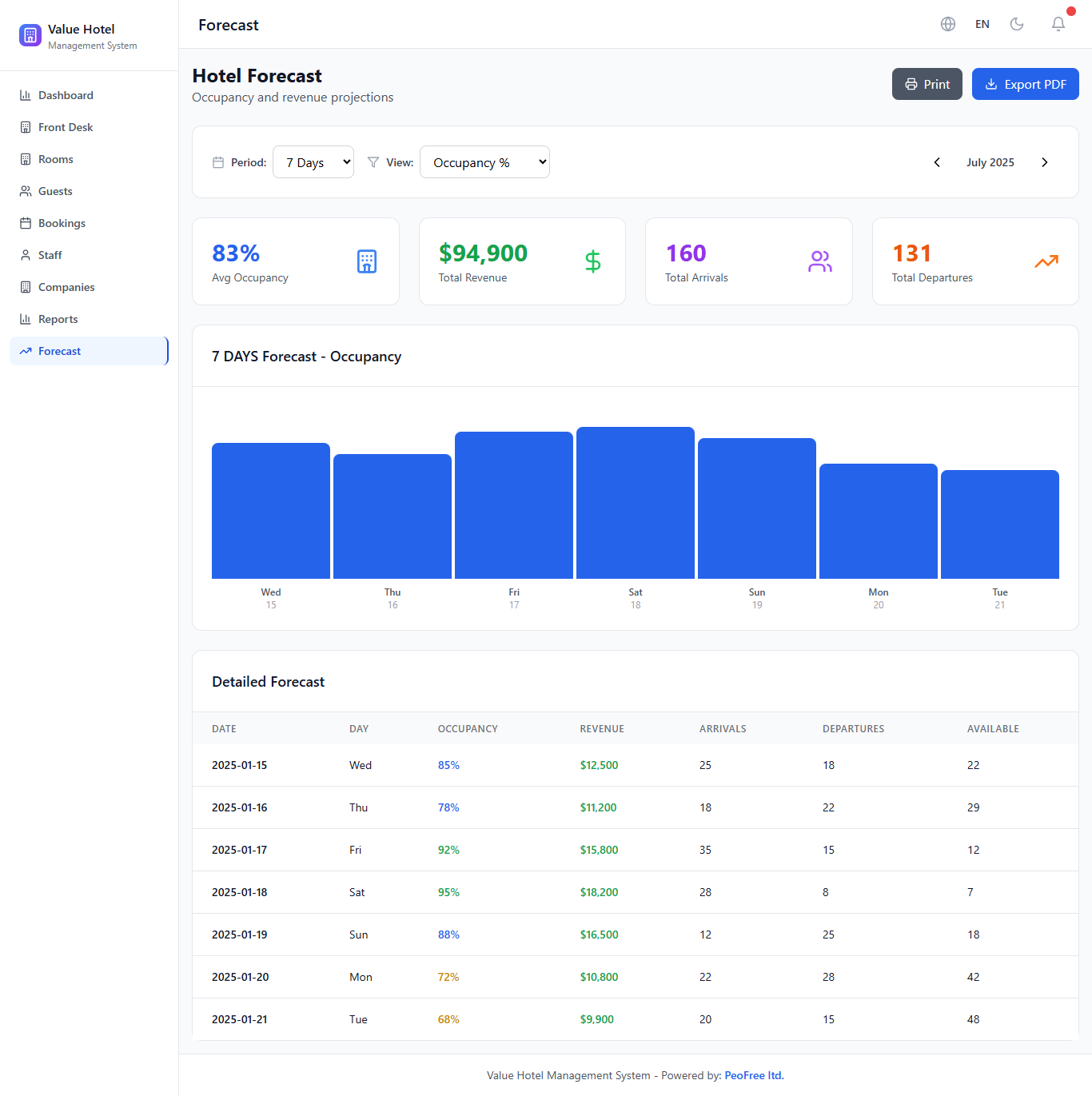Open the Period 7 Days dropdown
The width and height of the screenshot is (1092, 1096).
click(x=313, y=162)
